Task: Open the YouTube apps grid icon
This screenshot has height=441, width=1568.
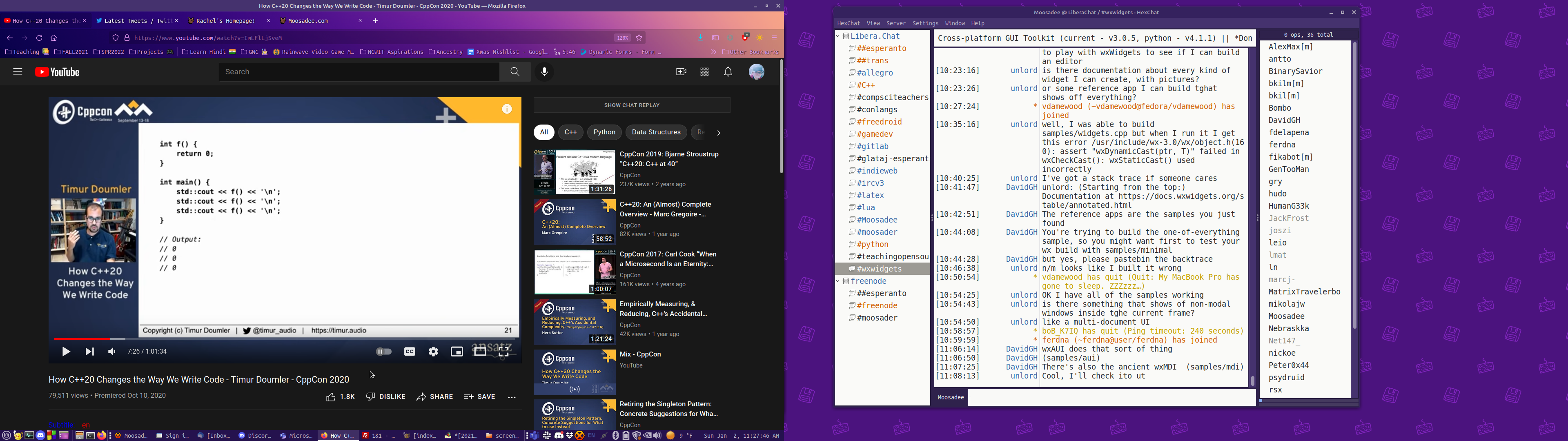Action: pyautogui.click(x=704, y=72)
